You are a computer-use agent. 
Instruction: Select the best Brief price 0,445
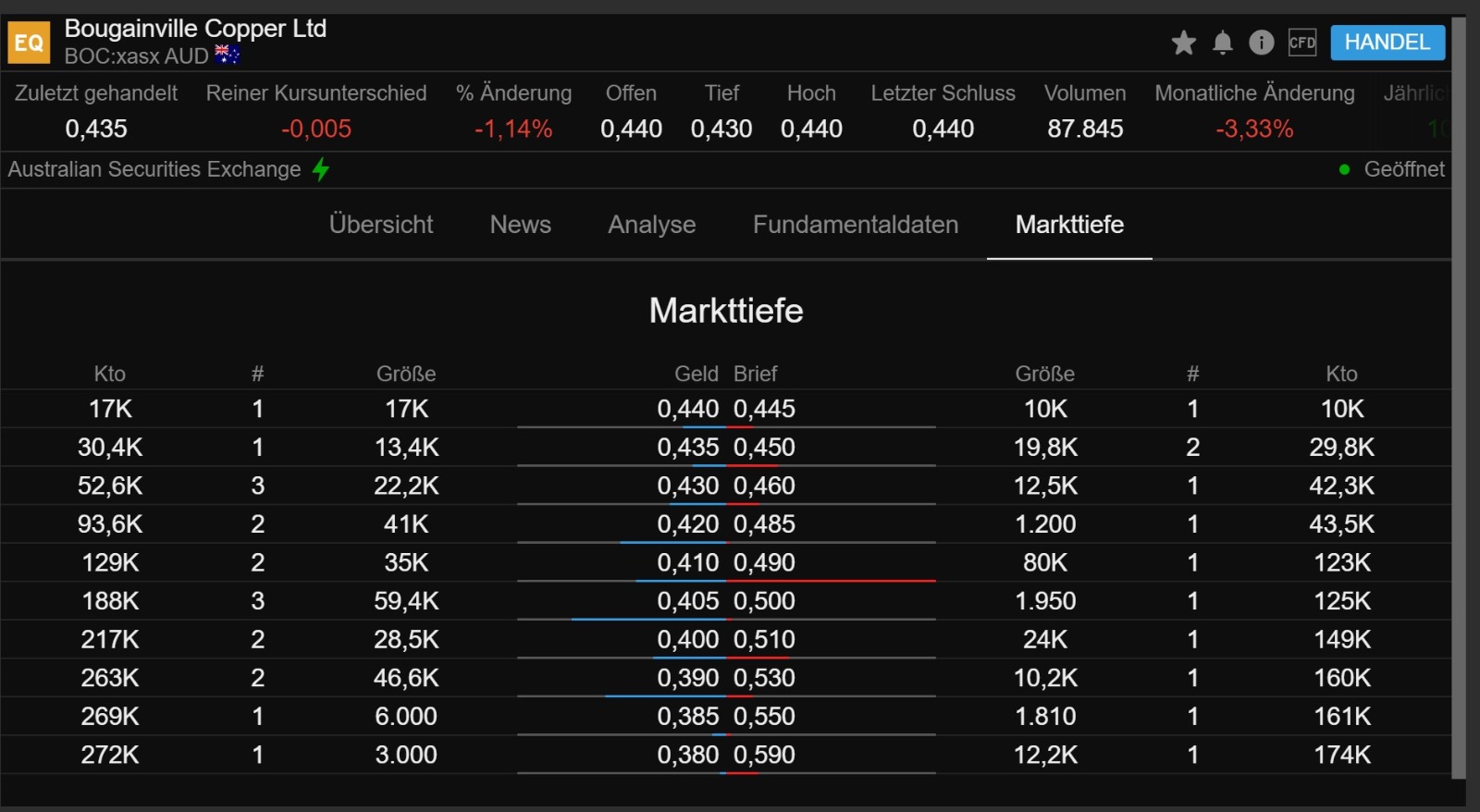coord(764,409)
